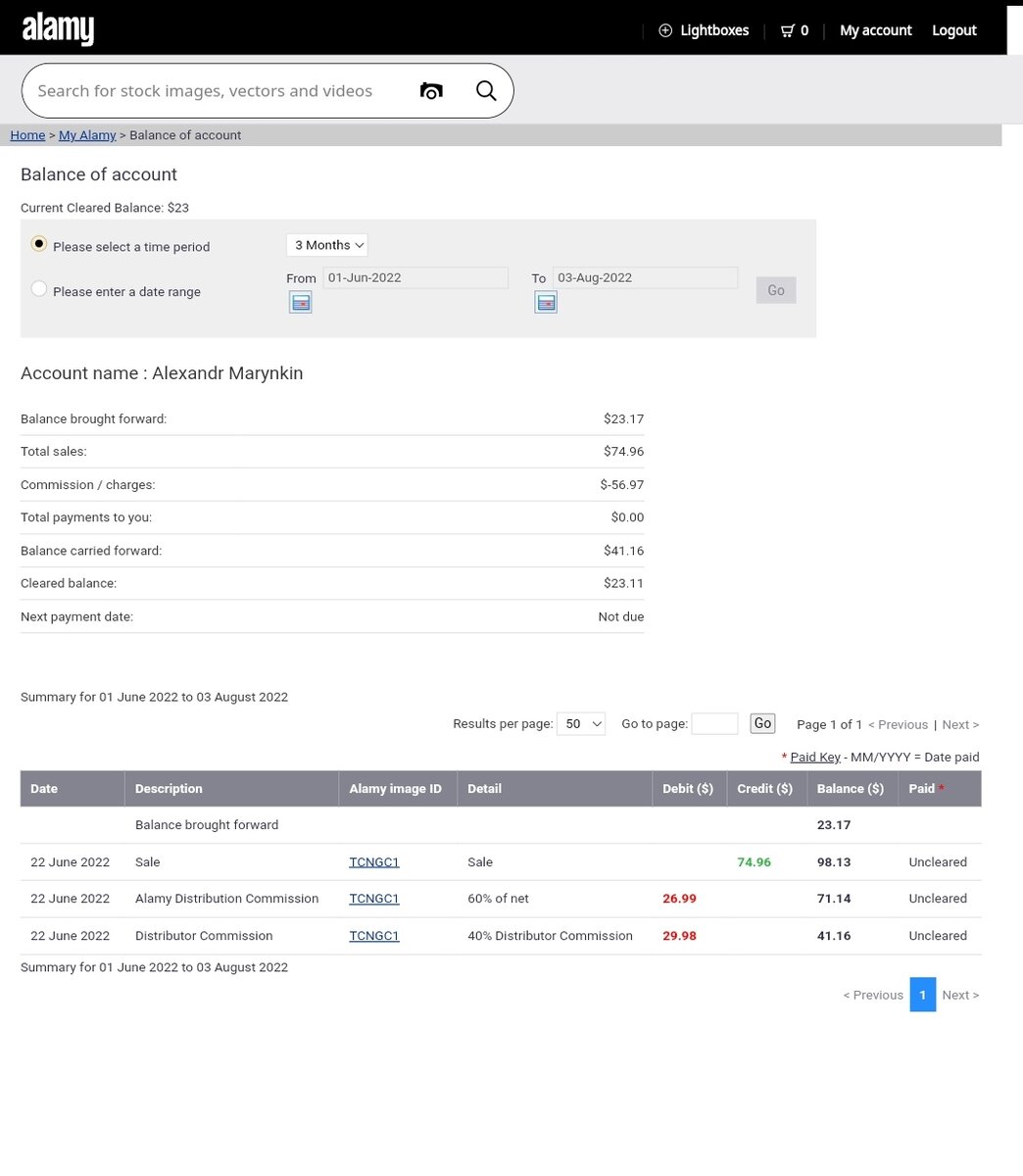The height and width of the screenshot is (1176, 1023).
Task: Open the From date calendar picker
Action: click(300, 303)
